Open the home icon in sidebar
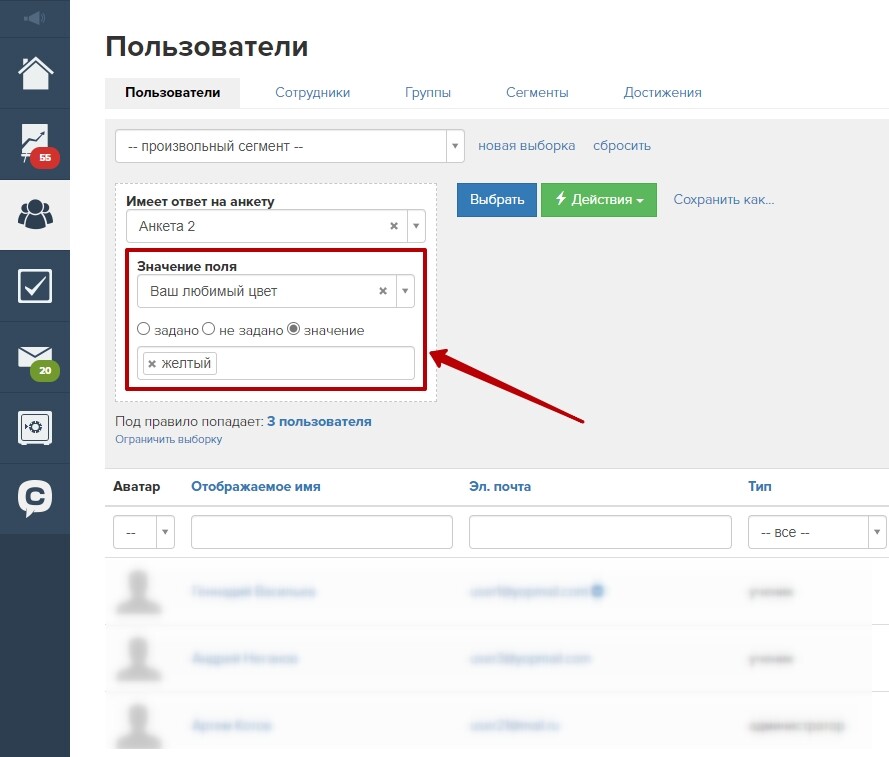 (35, 73)
